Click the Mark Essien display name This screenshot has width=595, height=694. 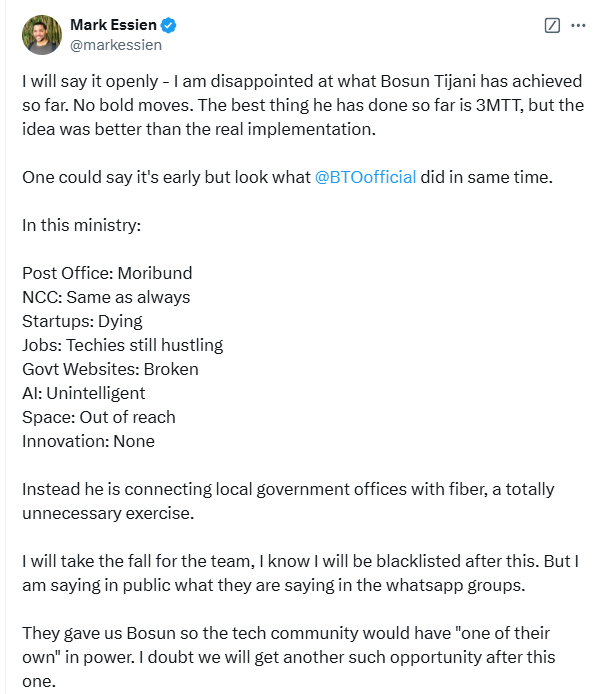coord(113,25)
